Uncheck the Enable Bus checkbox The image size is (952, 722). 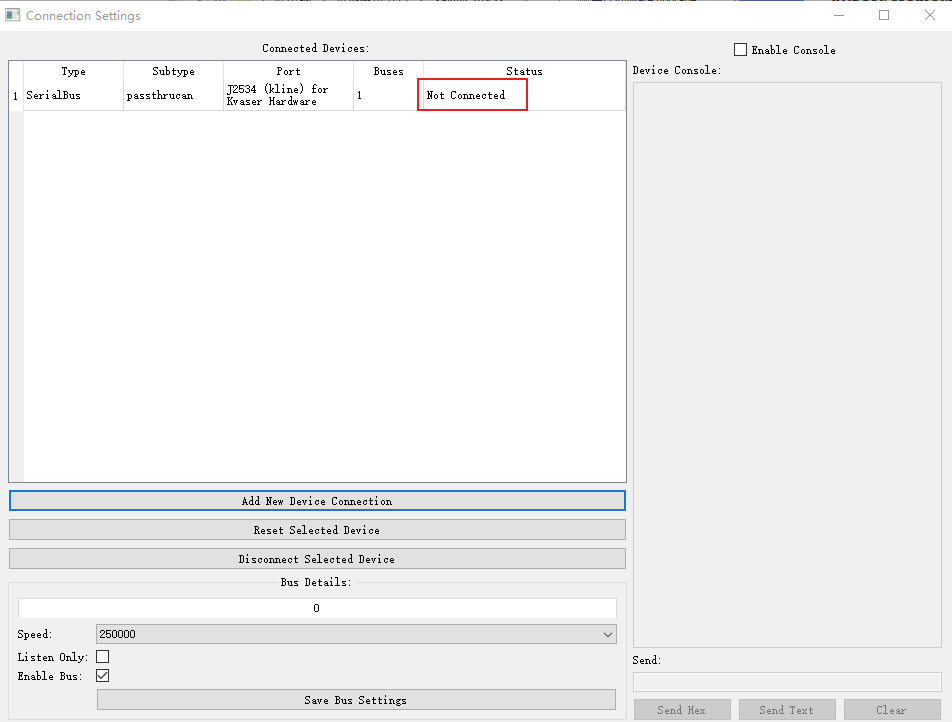(x=103, y=676)
